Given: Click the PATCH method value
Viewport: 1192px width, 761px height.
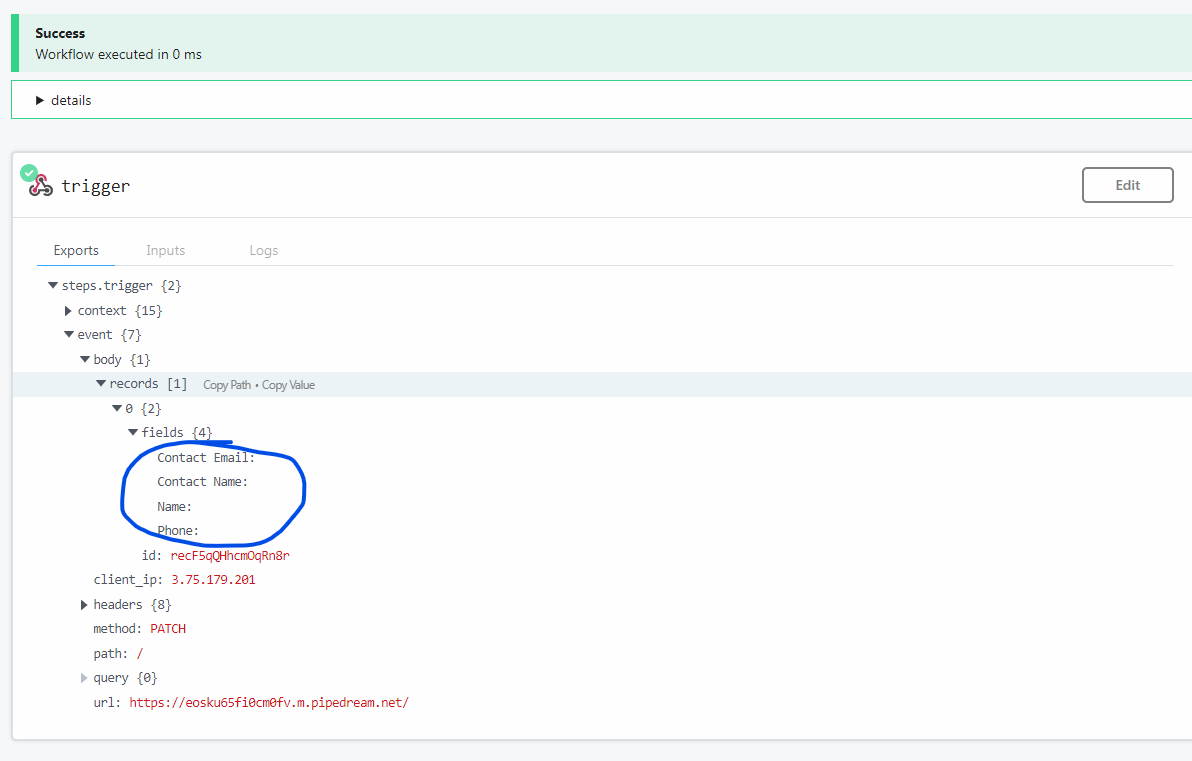Looking at the screenshot, I should [x=168, y=629].
